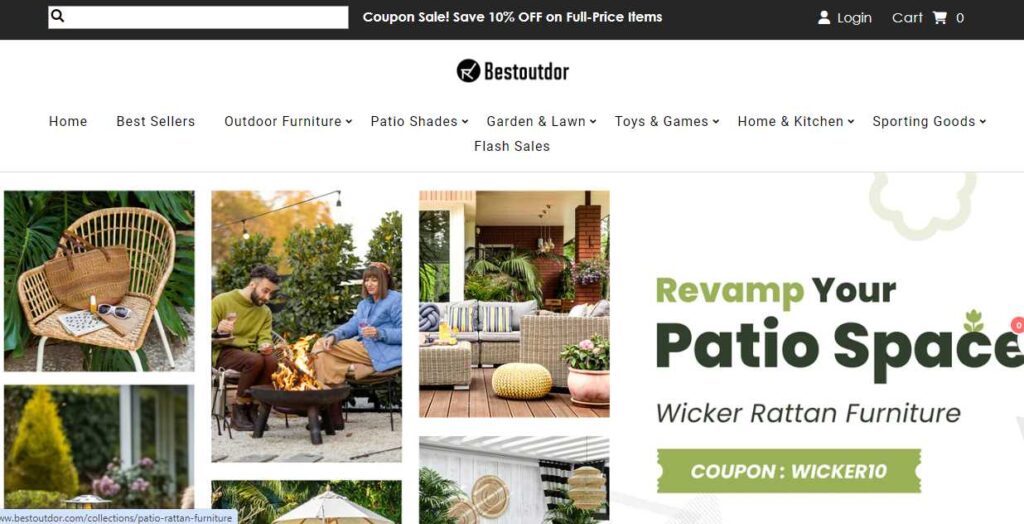Viewport: 1024px width, 524px height.
Task: Focus the search input field
Action: coord(198,18)
